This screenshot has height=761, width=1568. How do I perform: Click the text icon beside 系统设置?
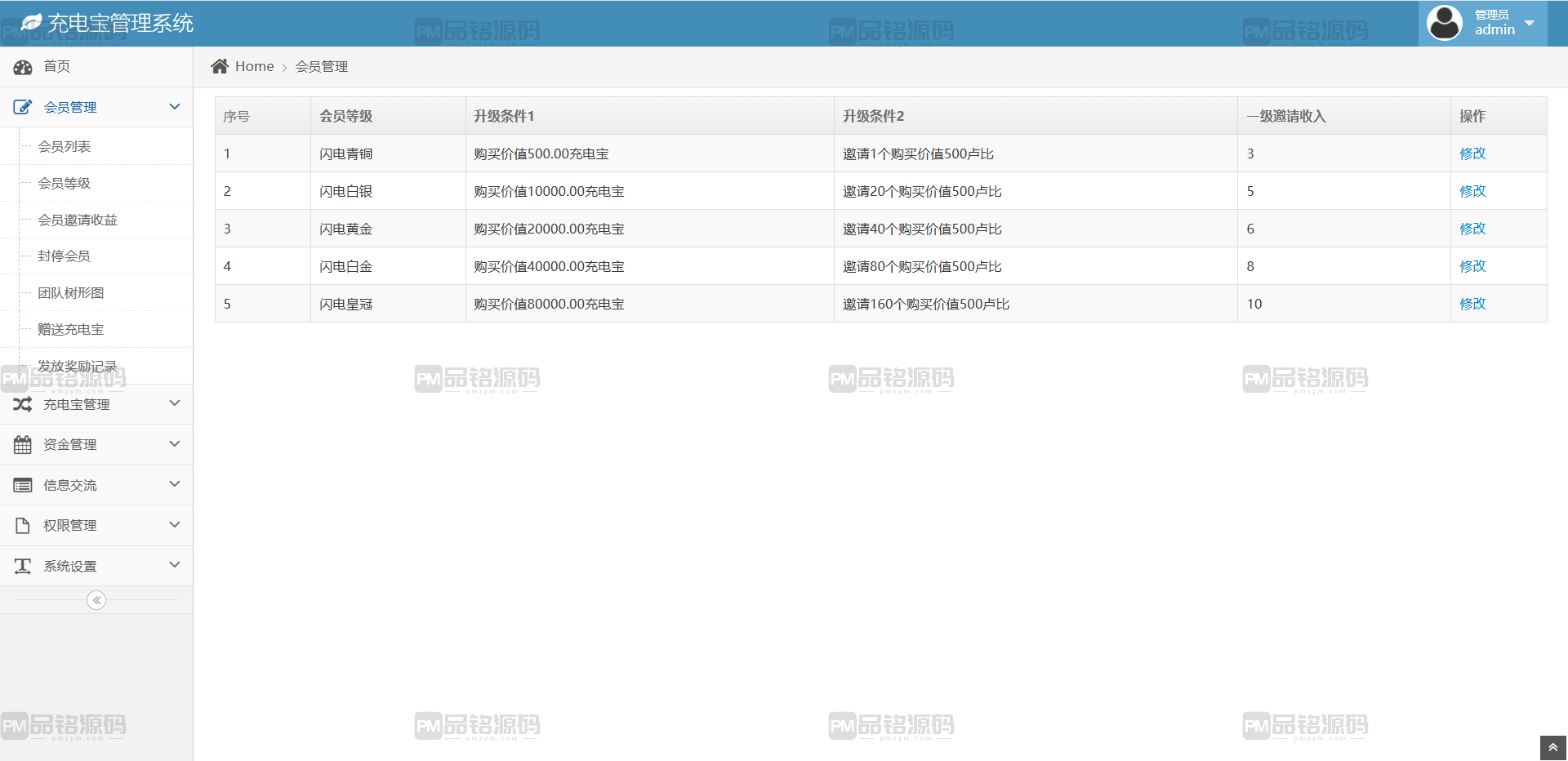[x=23, y=566]
